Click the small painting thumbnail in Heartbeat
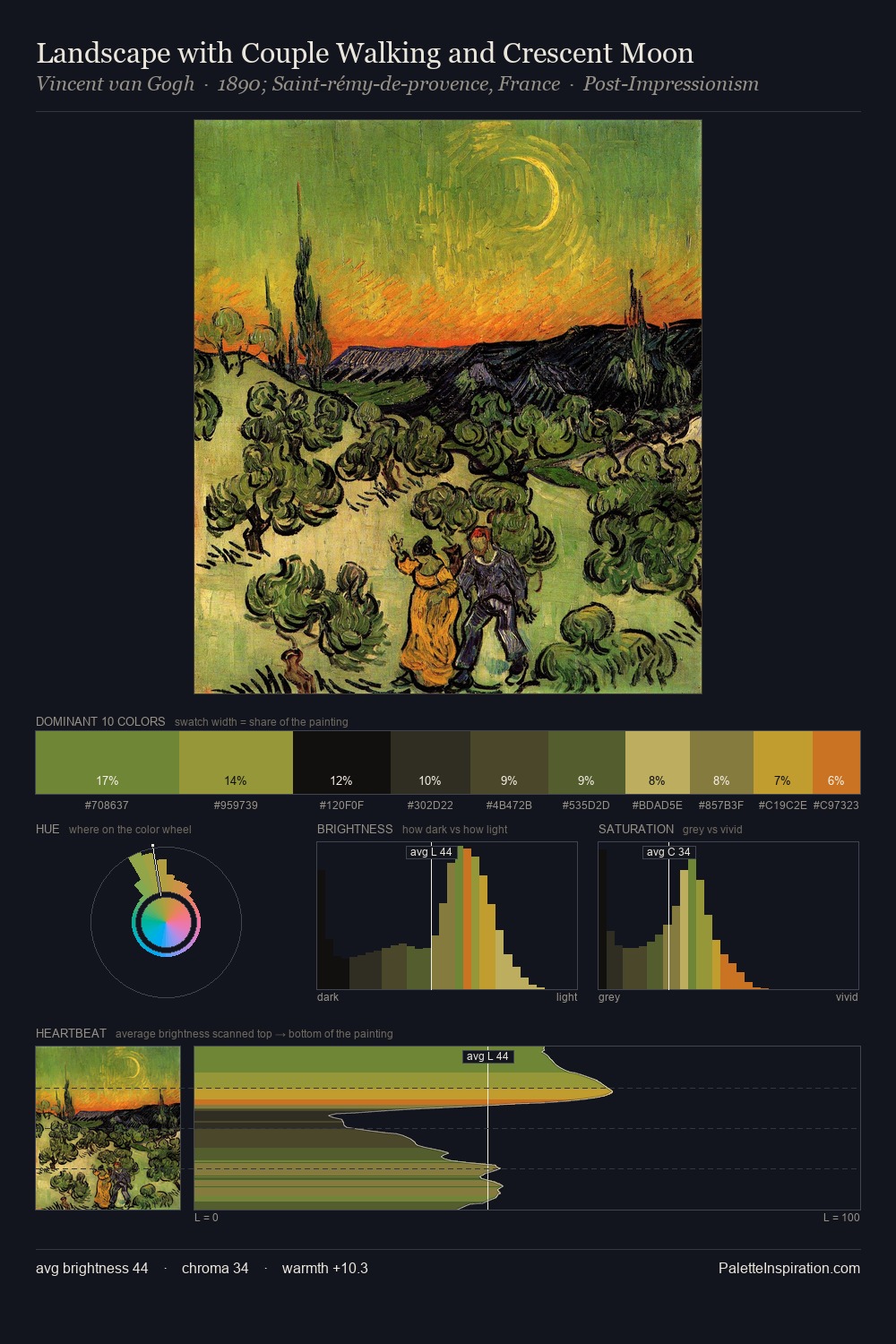The width and height of the screenshot is (896, 1344). click(108, 1128)
